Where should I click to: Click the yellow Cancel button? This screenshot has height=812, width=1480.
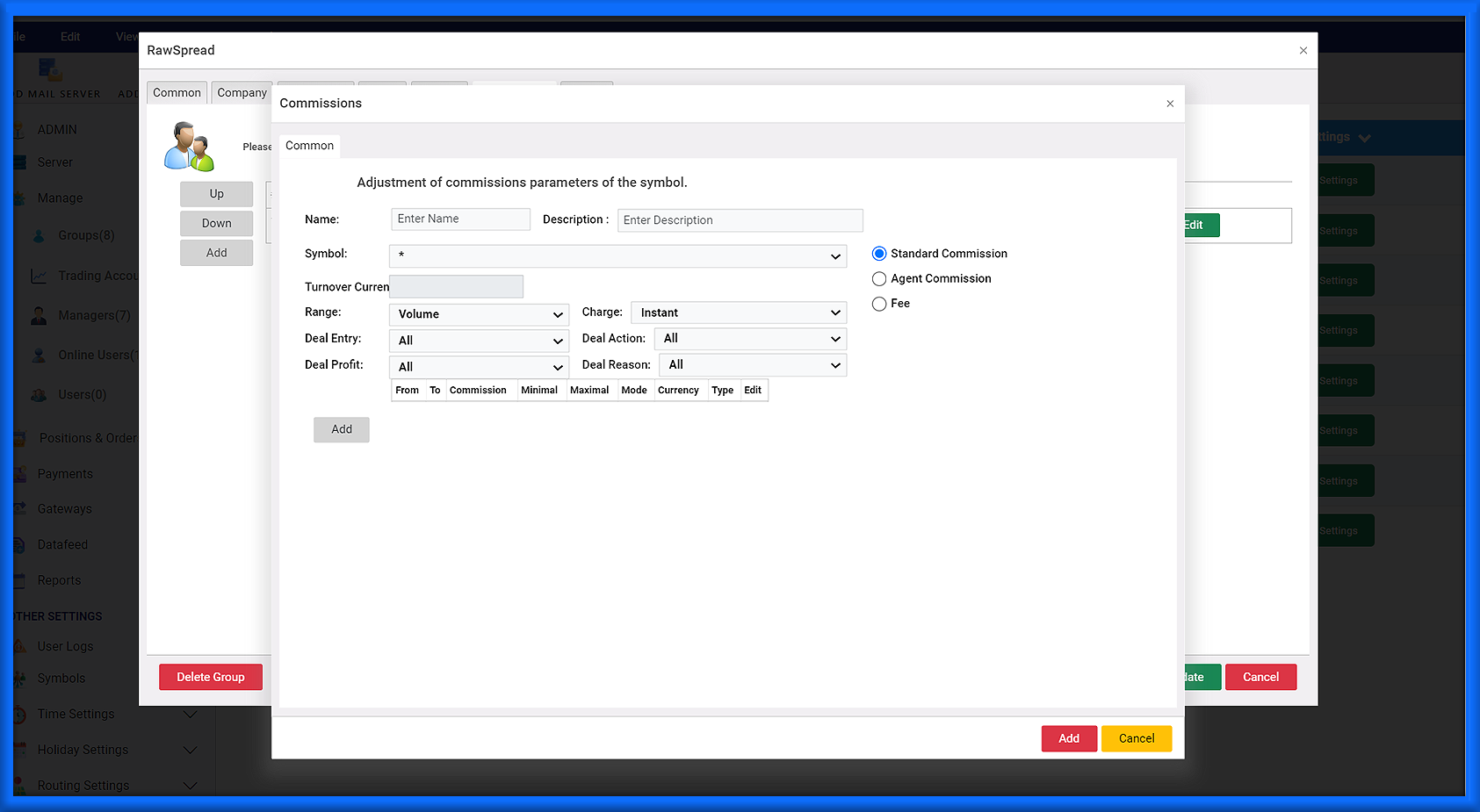tap(1136, 738)
